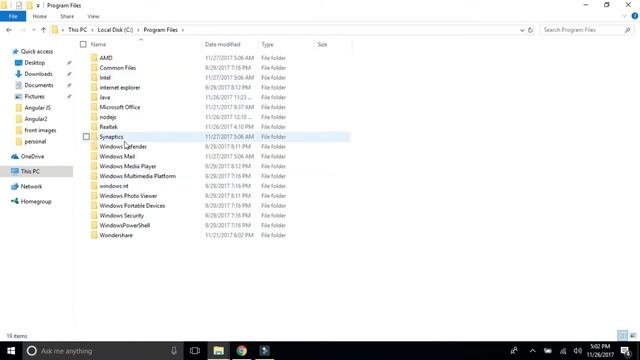The width and height of the screenshot is (640, 360).
Task: Open Google Chrome from taskbar
Action: pyautogui.click(x=242, y=351)
